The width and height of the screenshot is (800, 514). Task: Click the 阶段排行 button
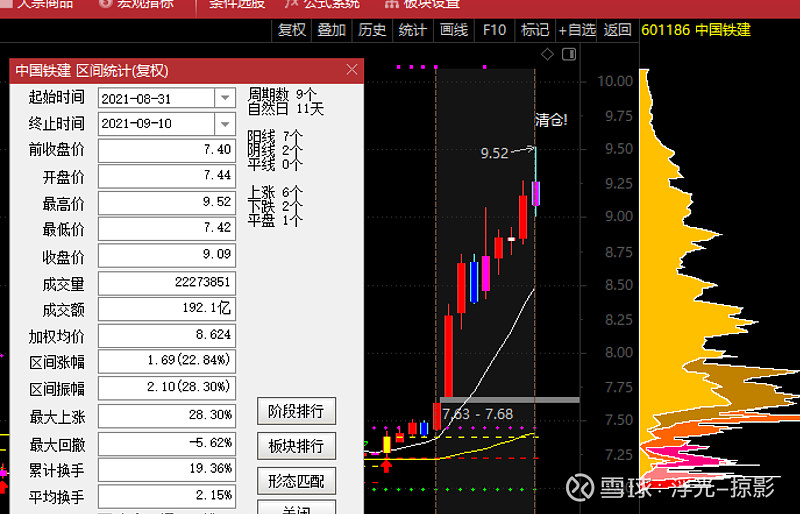pyautogui.click(x=296, y=411)
